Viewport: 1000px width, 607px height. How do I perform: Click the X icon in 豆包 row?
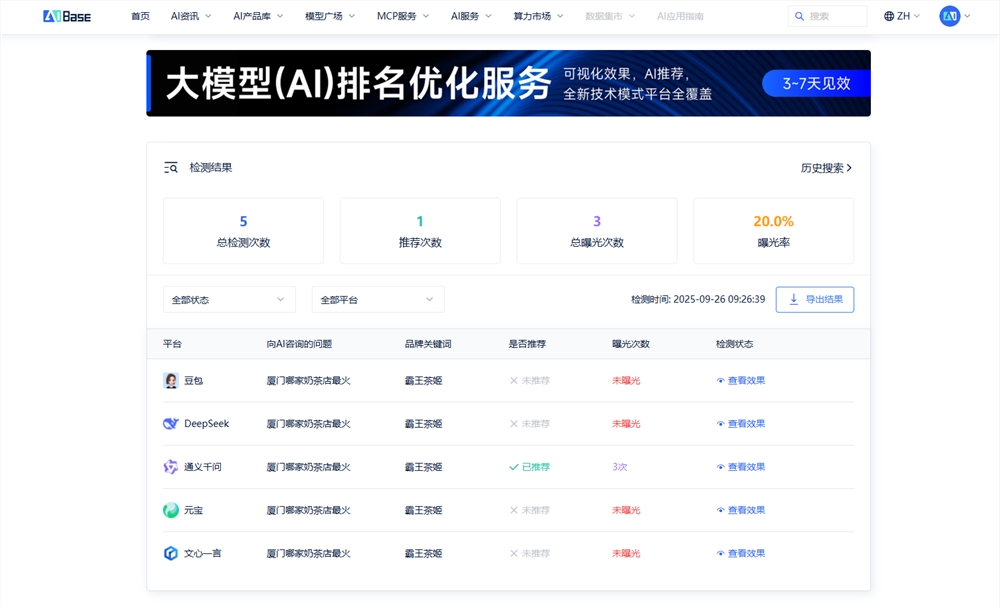(513, 381)
